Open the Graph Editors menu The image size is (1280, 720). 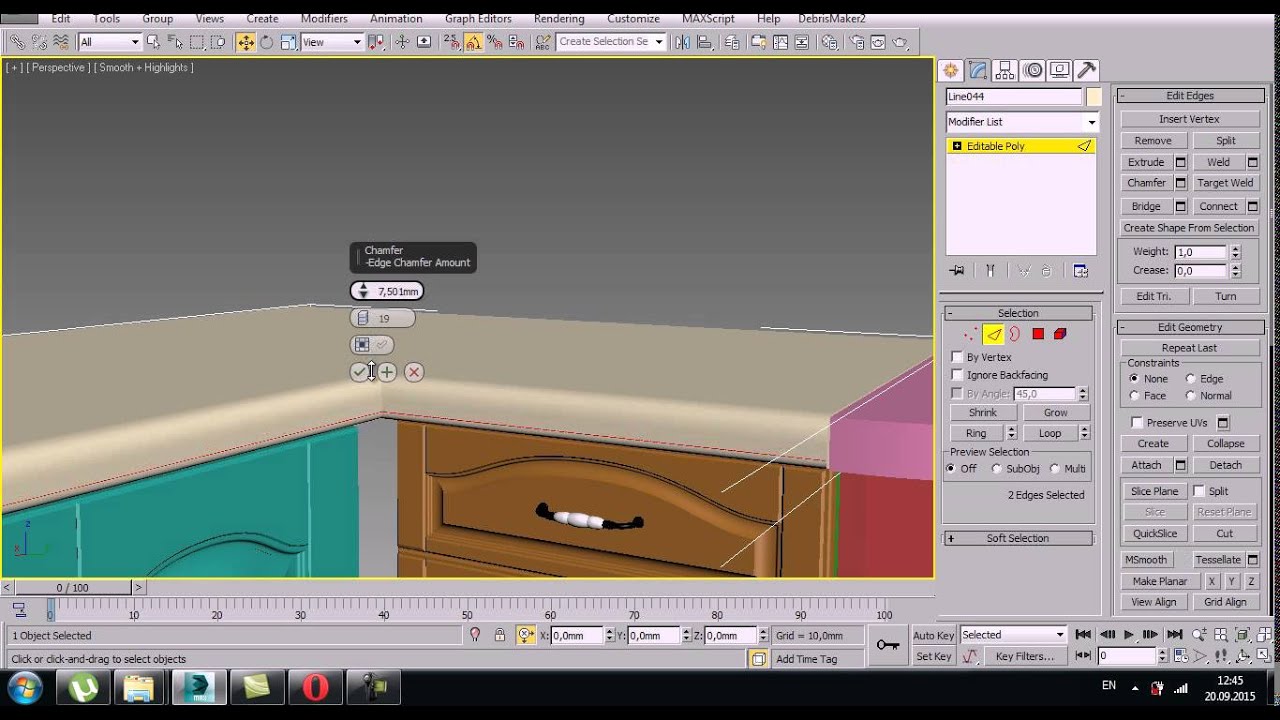pyautogui.click(x=478, y=18)
